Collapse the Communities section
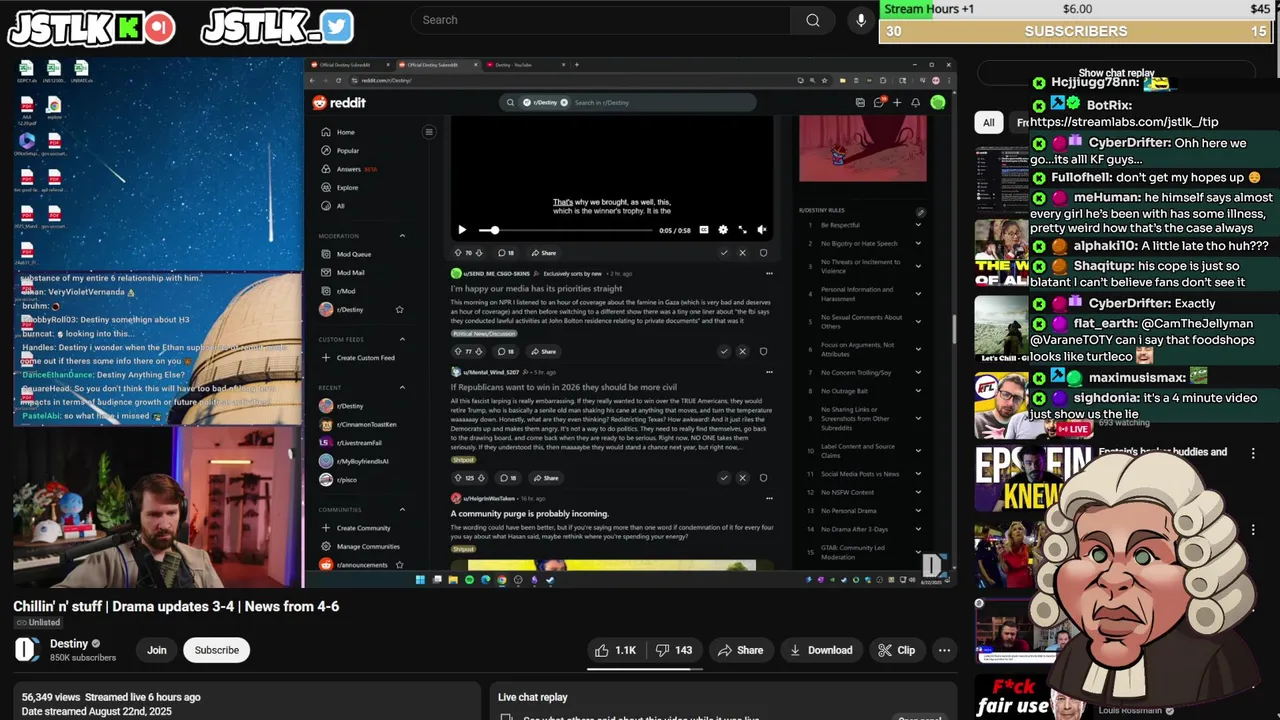 (x=402, y=509)
